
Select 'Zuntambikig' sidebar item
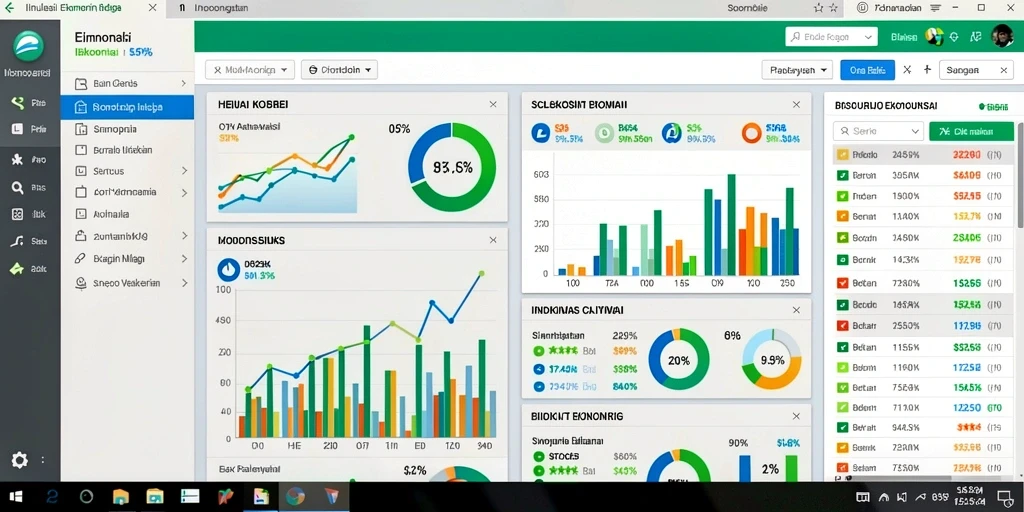click(x=127, y=236)
